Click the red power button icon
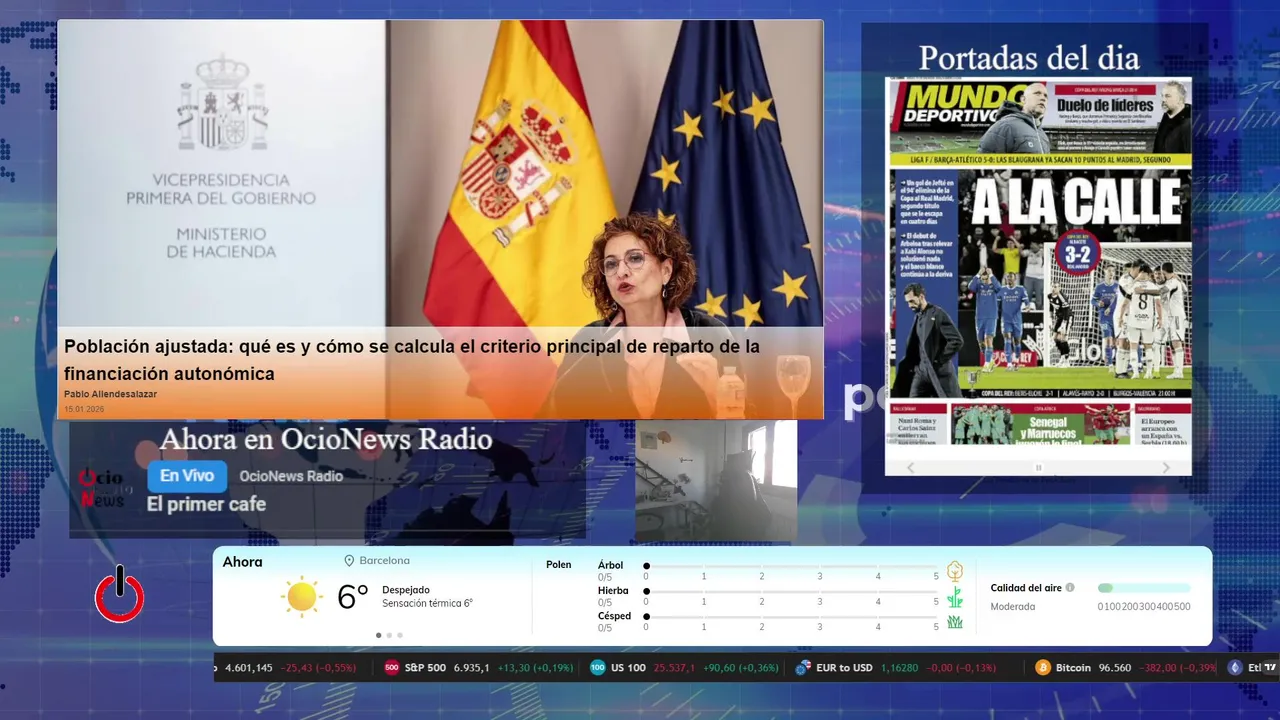This screenshot has width=1280, height=720. click(x=120, y=594)
